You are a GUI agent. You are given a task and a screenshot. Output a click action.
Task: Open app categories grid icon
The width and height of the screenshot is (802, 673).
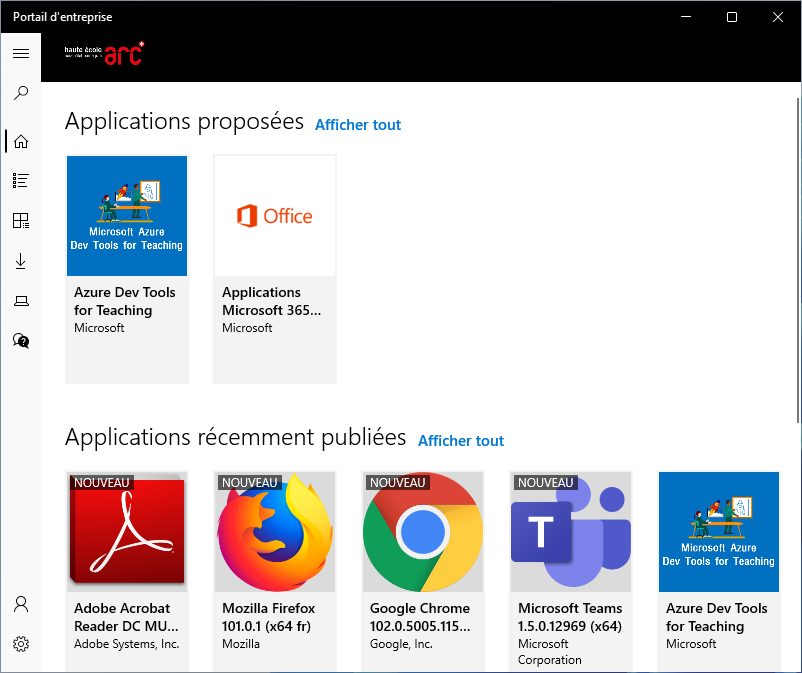[x=21, y=220]
